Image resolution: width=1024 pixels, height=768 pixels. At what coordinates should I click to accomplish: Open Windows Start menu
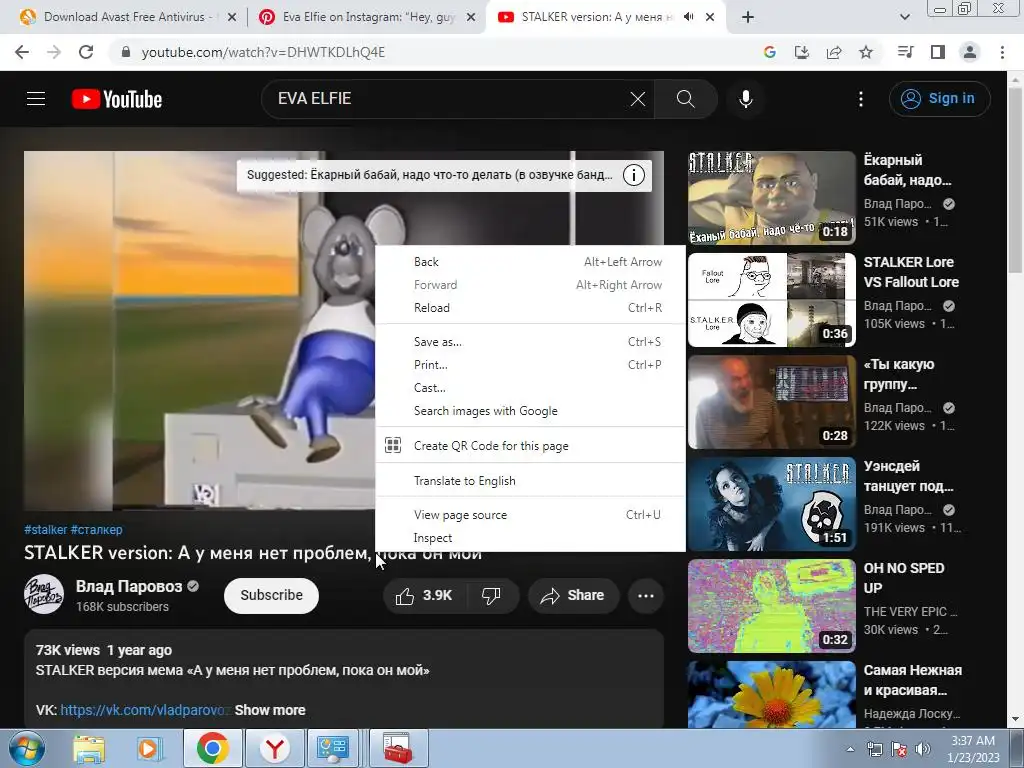(25, 749)
